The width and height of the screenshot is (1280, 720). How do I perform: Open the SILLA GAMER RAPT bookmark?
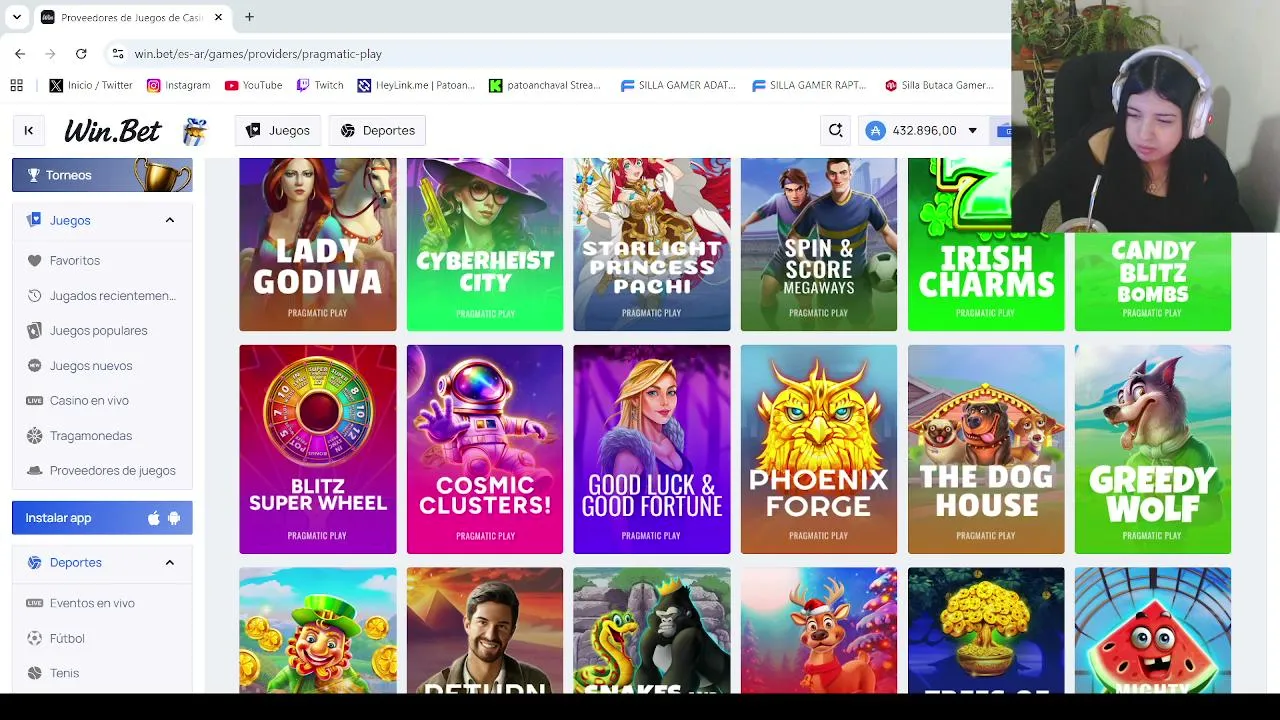coord(809,86)
